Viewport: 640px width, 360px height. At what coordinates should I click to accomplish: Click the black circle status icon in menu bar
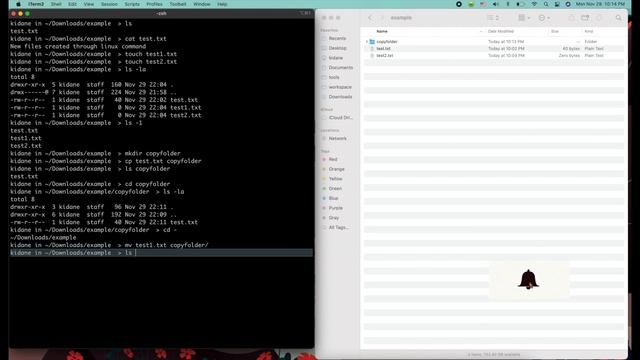[x=459, y=4]
